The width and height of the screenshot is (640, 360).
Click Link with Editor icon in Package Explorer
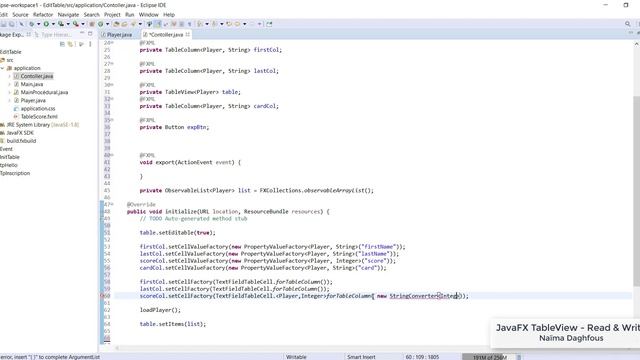tap(71, 44)
